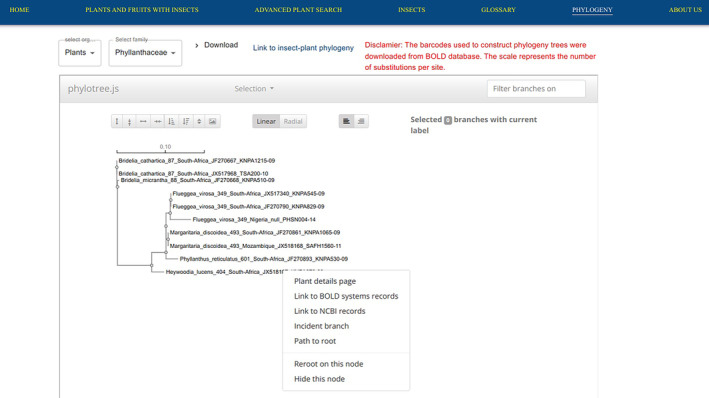Open the Phyllanthaceae family dropdown

pyautogui.click(x=145, y=53)
